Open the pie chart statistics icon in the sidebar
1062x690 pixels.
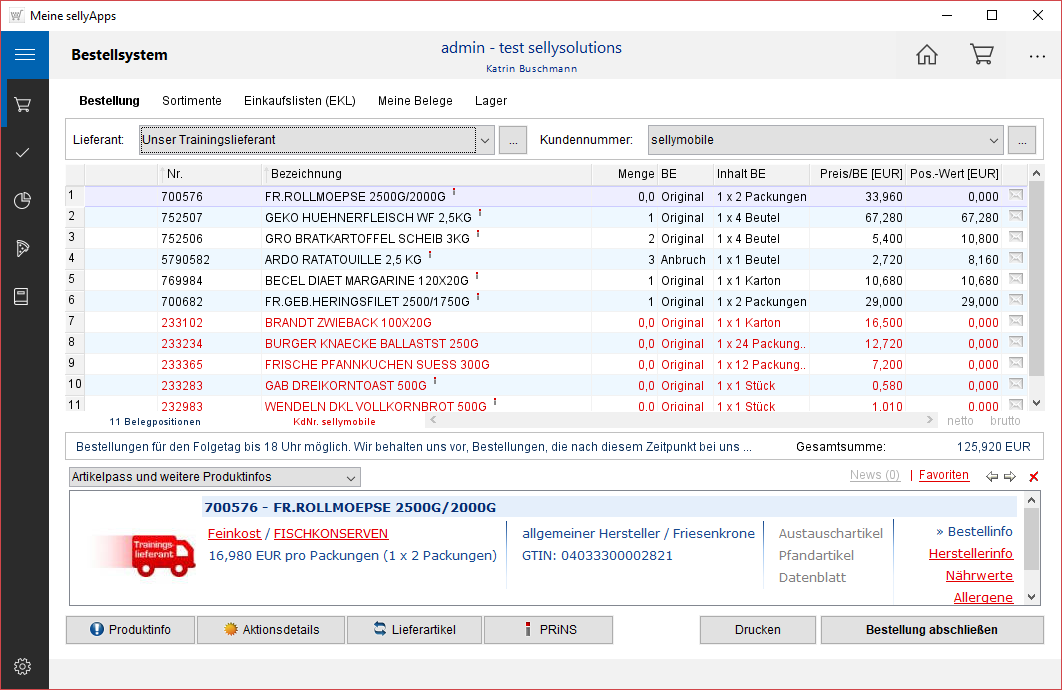[24, 201]
